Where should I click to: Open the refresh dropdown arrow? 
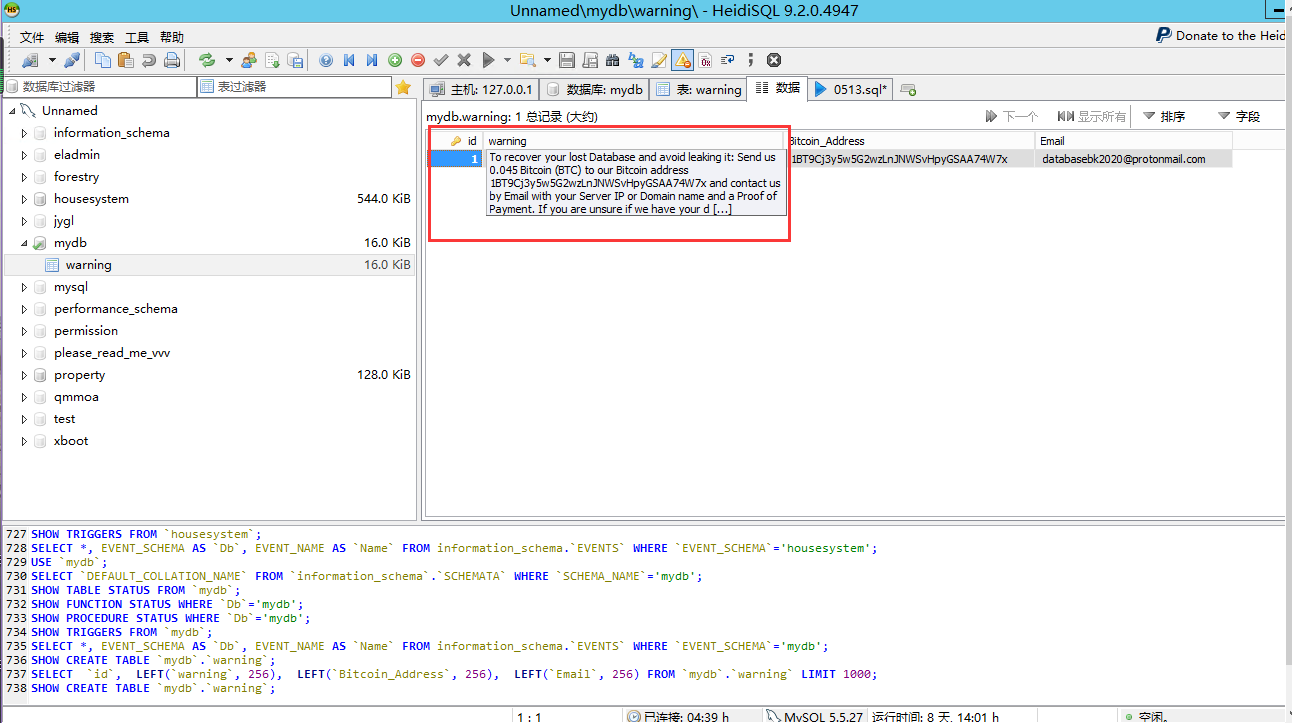[229, 60]
